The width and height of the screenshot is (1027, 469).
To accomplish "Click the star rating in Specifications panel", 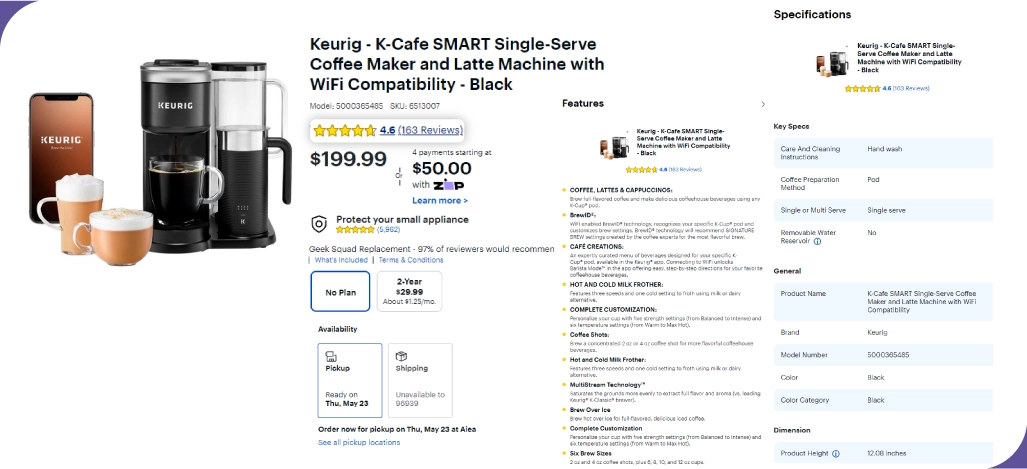I will click(x=862, y=88).
